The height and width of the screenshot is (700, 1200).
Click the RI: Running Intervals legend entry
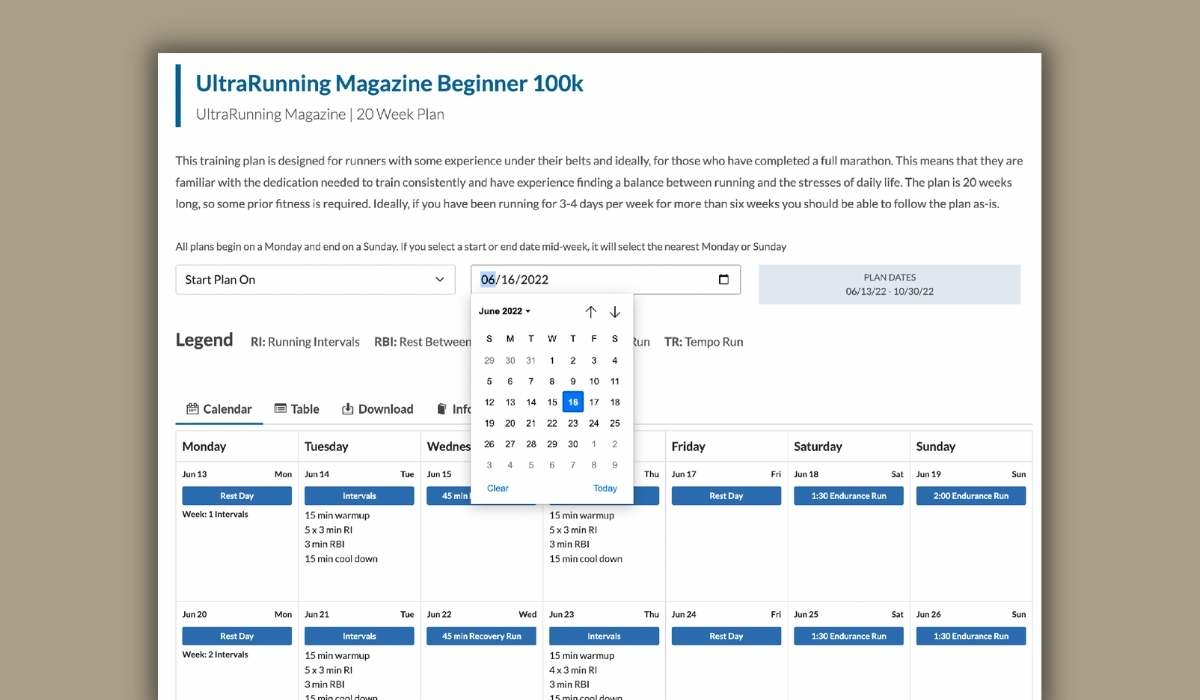pos(305,342)
